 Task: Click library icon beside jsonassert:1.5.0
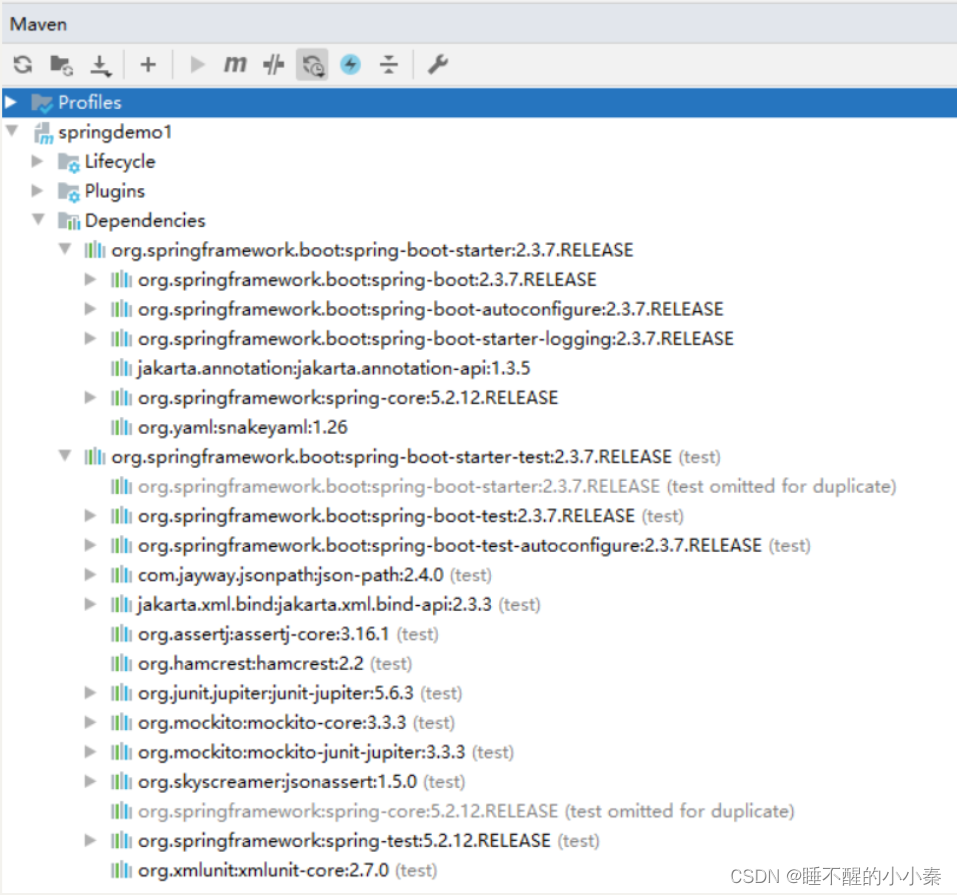point(121,781)
